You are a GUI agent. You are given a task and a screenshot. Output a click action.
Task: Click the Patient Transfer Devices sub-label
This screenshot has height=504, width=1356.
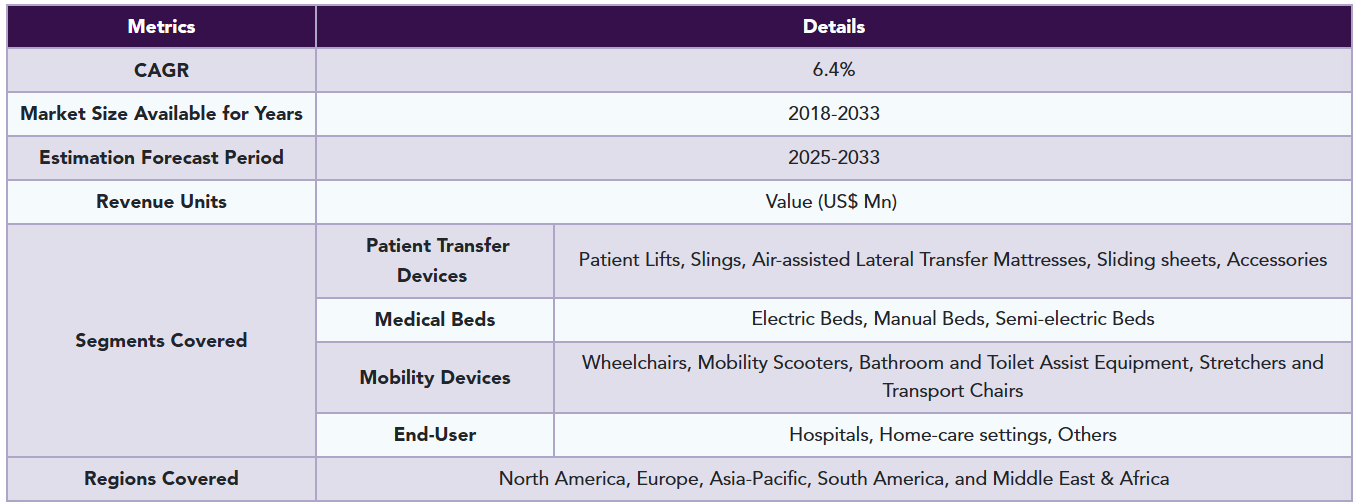[x=435, y=261]
